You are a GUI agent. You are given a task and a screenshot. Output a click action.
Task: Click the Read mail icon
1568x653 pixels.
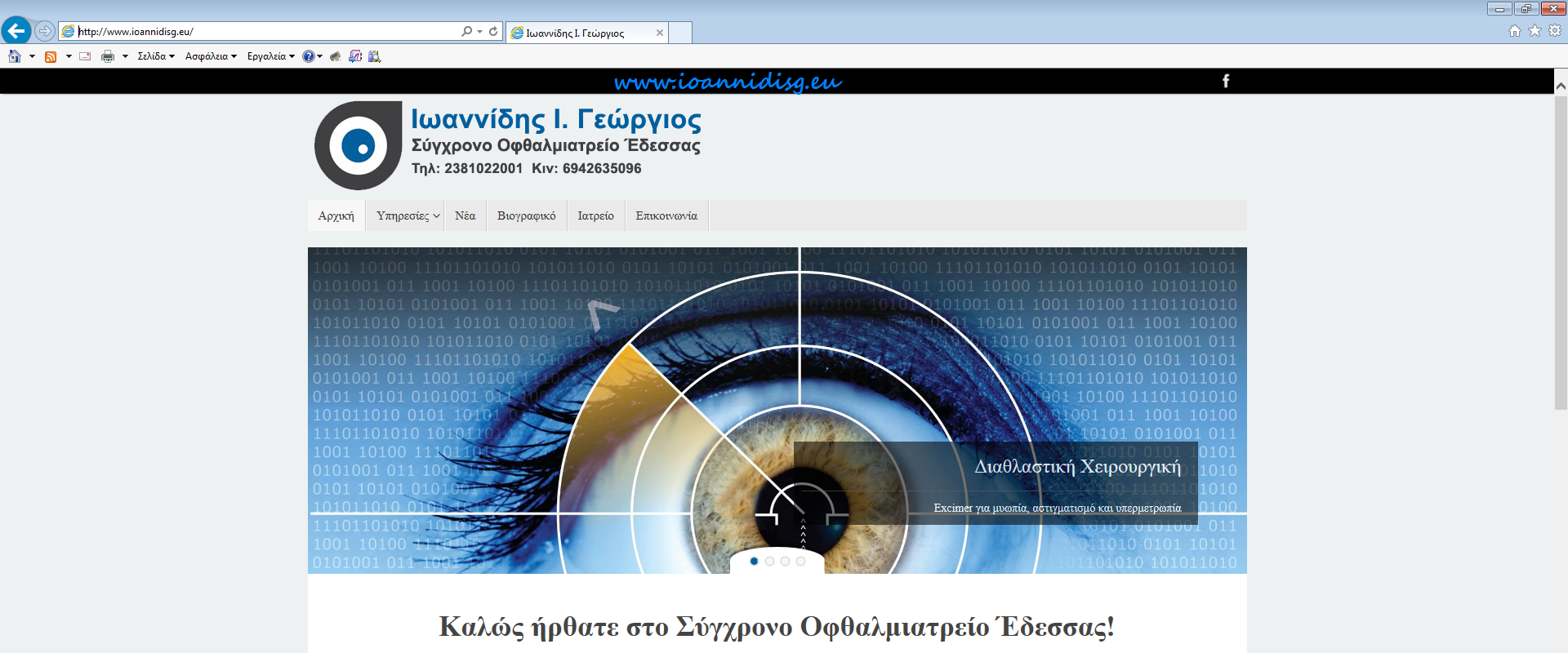(x=85, y=56)
